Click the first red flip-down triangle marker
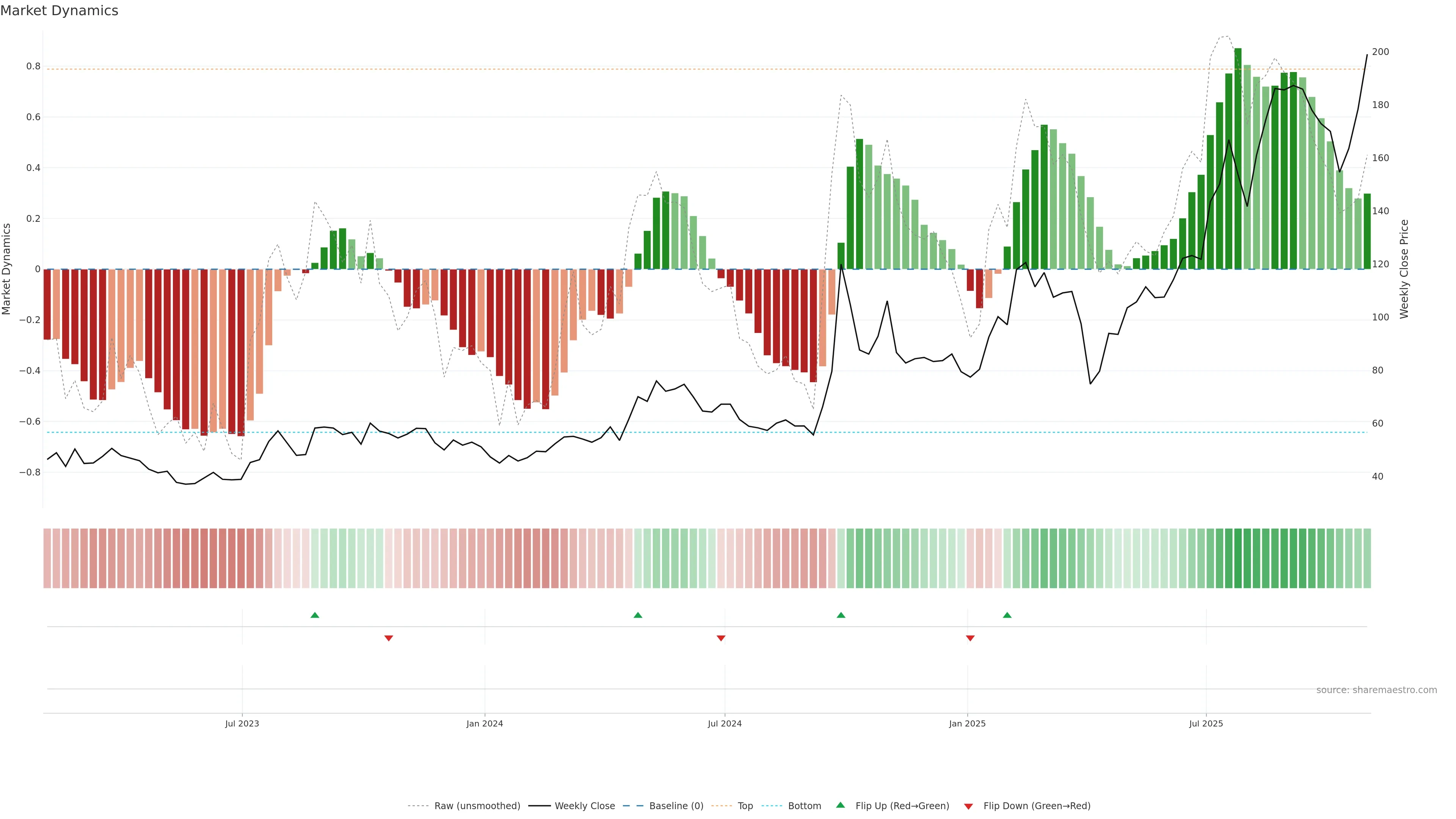Image resolution: width=1456 pixels, height=819 pixels. coord(388,638)
